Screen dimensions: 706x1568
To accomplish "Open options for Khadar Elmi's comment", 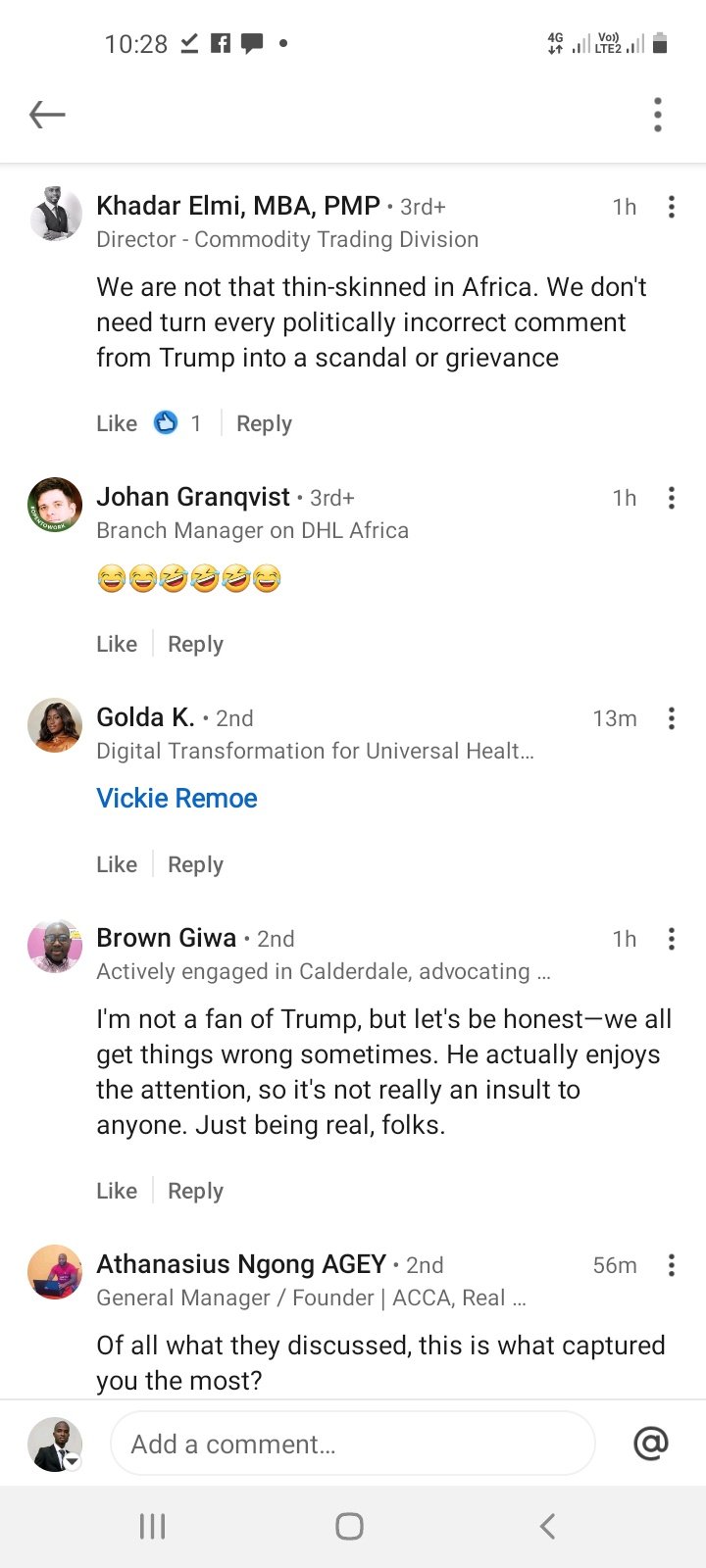I will tap(672, 207).
